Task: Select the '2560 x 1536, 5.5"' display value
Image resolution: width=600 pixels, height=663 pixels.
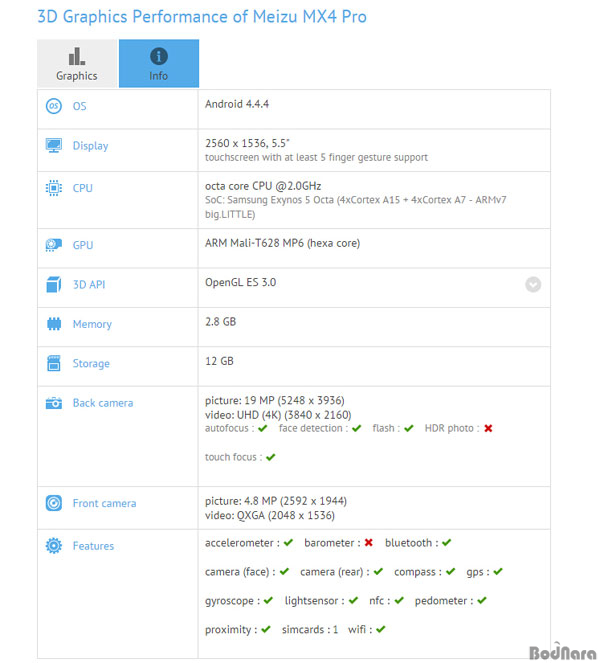Action: point(247,143)
